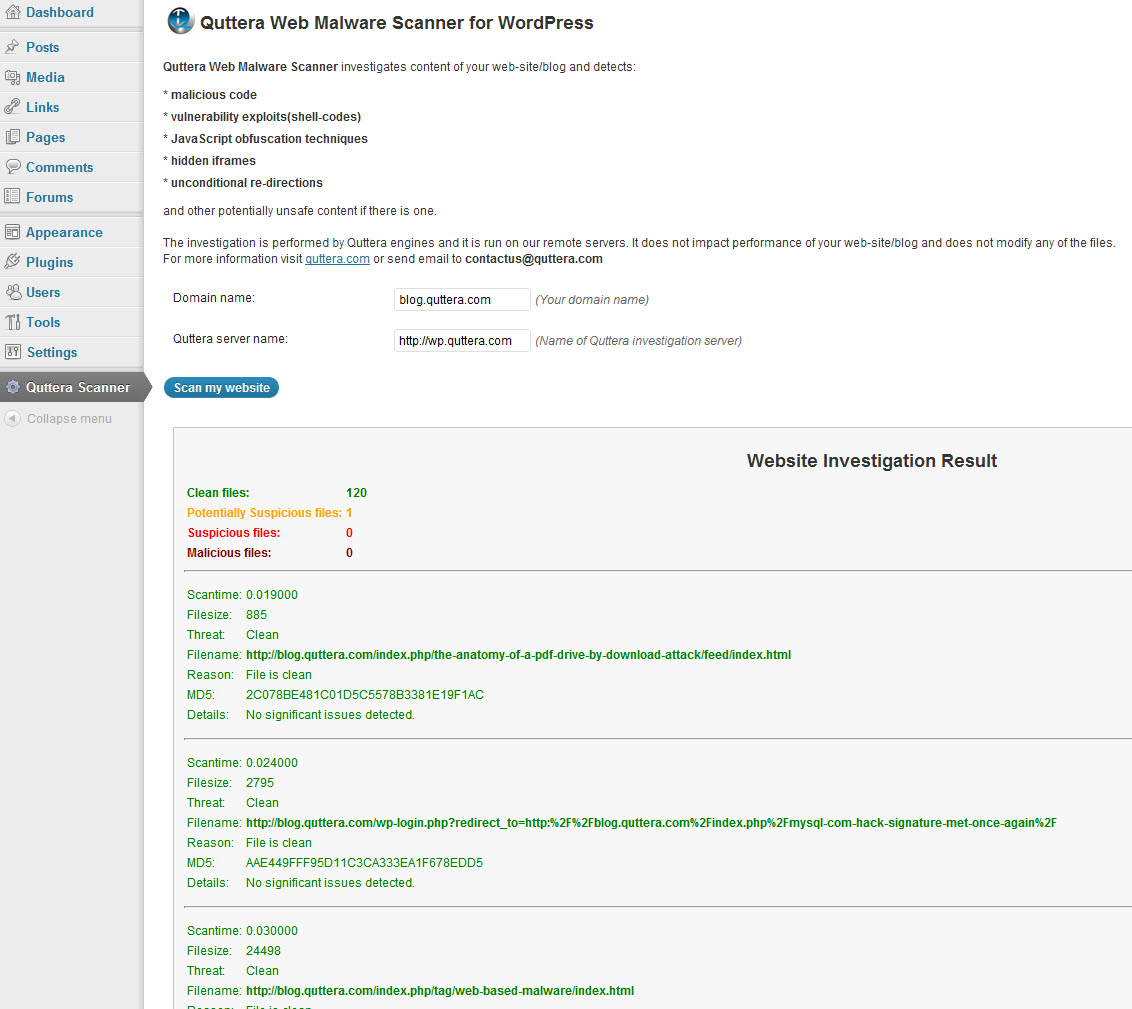Click Filesize value 2795
Screen dimensions: 1132x1009
pos(260,783)
